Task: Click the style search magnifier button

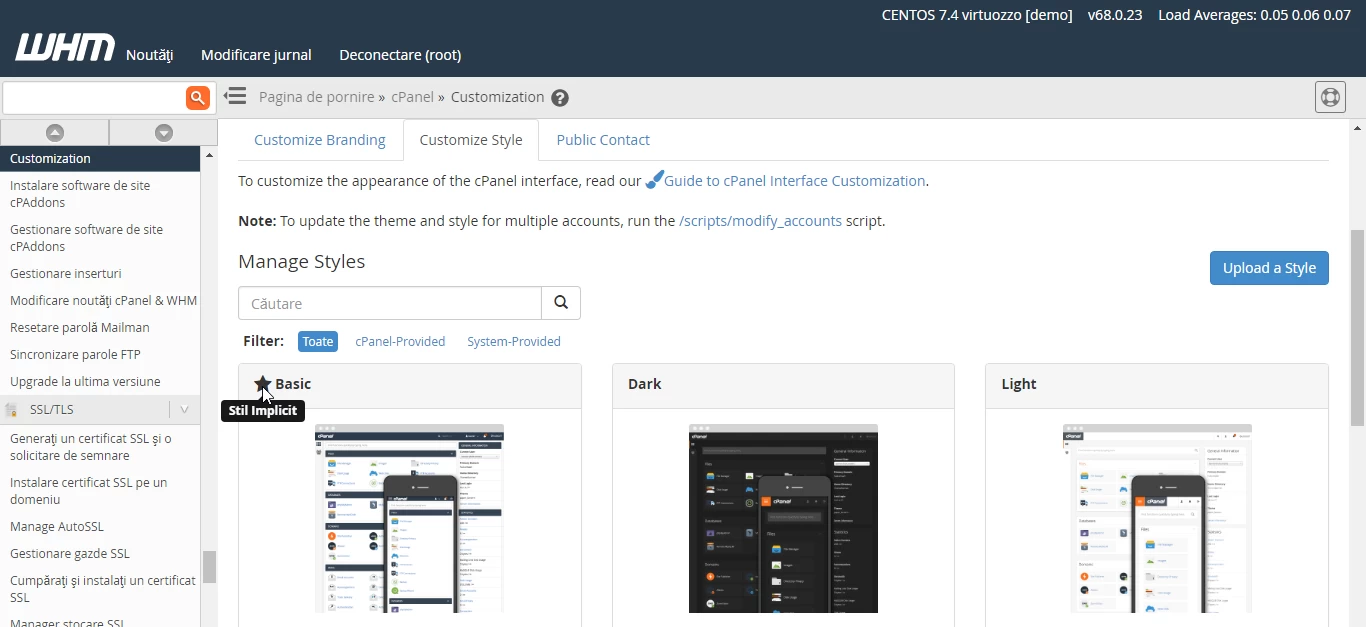Action: (x=561, y=303)
